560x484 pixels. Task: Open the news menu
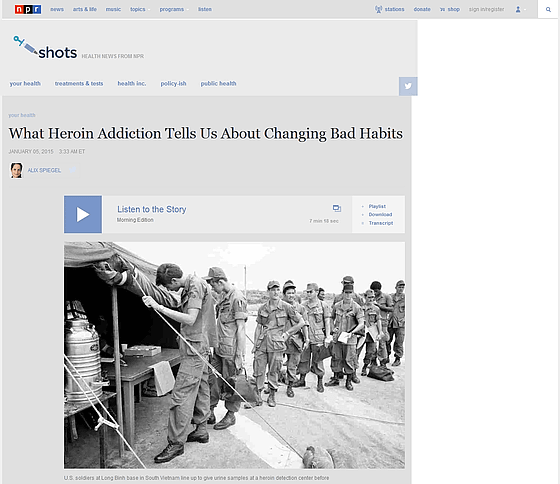[57, 9]
